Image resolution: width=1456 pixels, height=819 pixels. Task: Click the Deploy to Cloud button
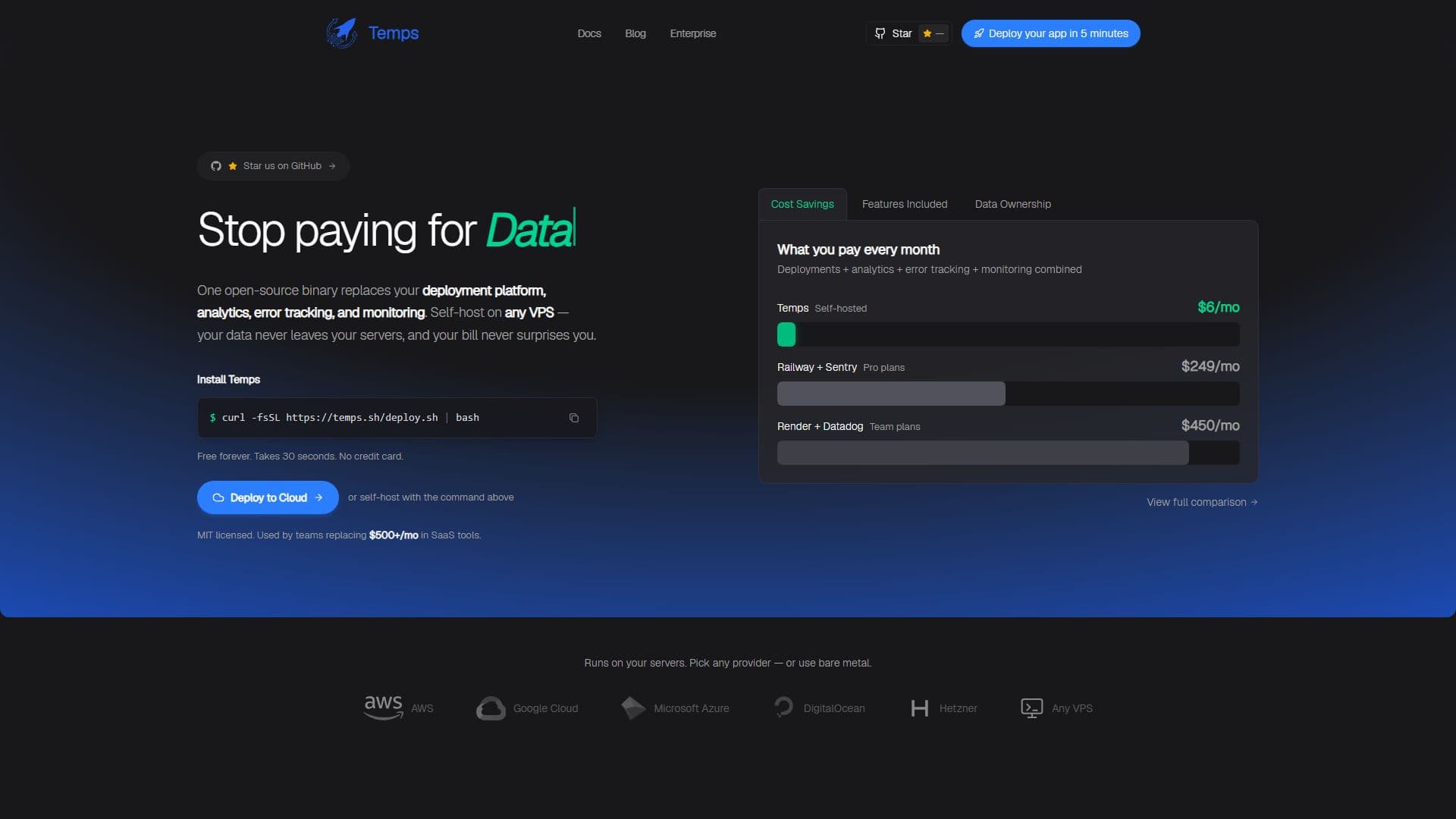(268, 497)
